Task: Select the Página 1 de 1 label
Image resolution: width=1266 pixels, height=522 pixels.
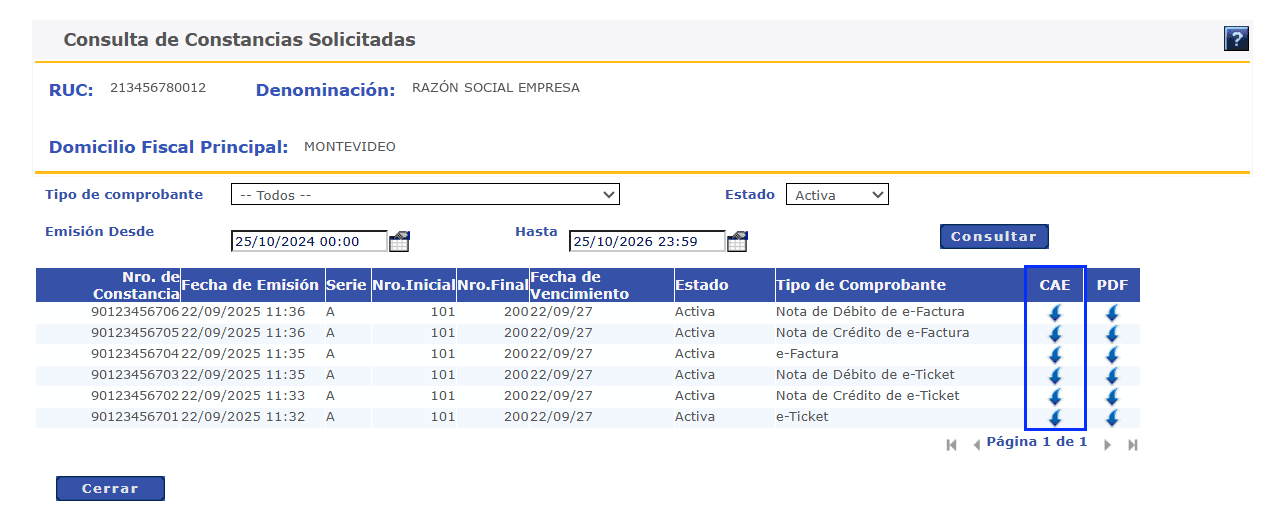Action: coord(1036,442)
